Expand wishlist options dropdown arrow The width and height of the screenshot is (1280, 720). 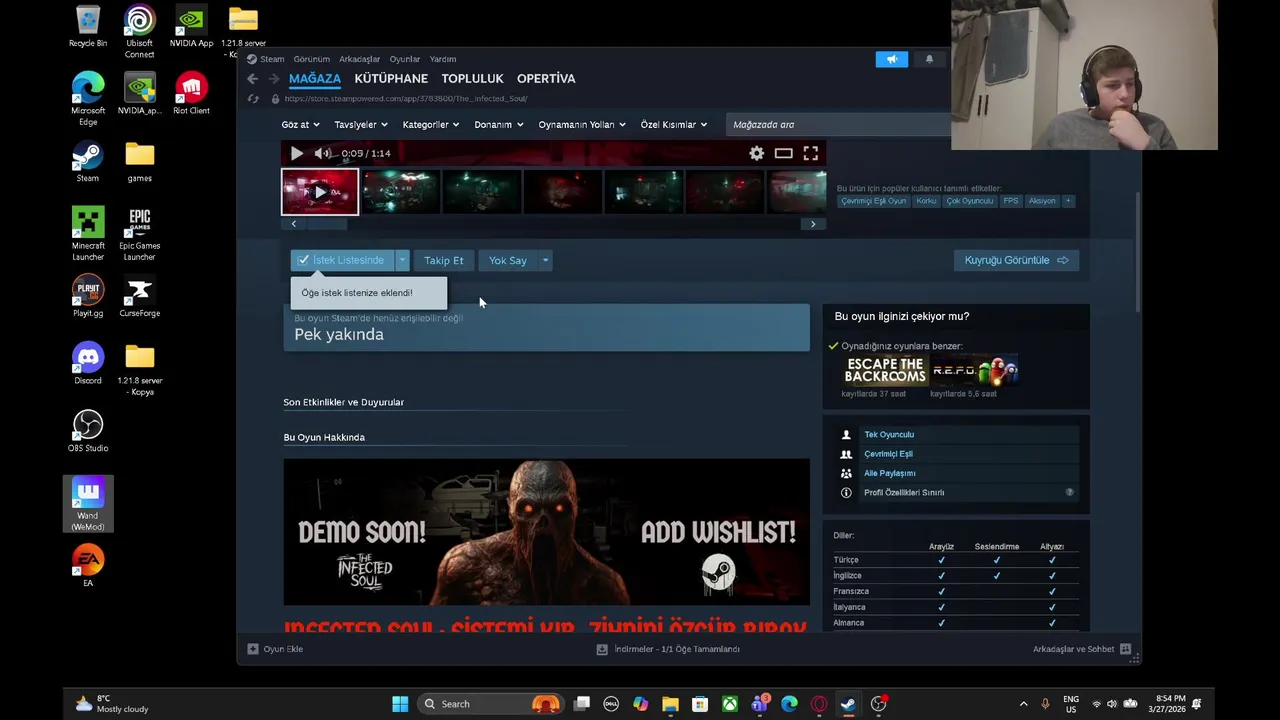tap(402, 260)
